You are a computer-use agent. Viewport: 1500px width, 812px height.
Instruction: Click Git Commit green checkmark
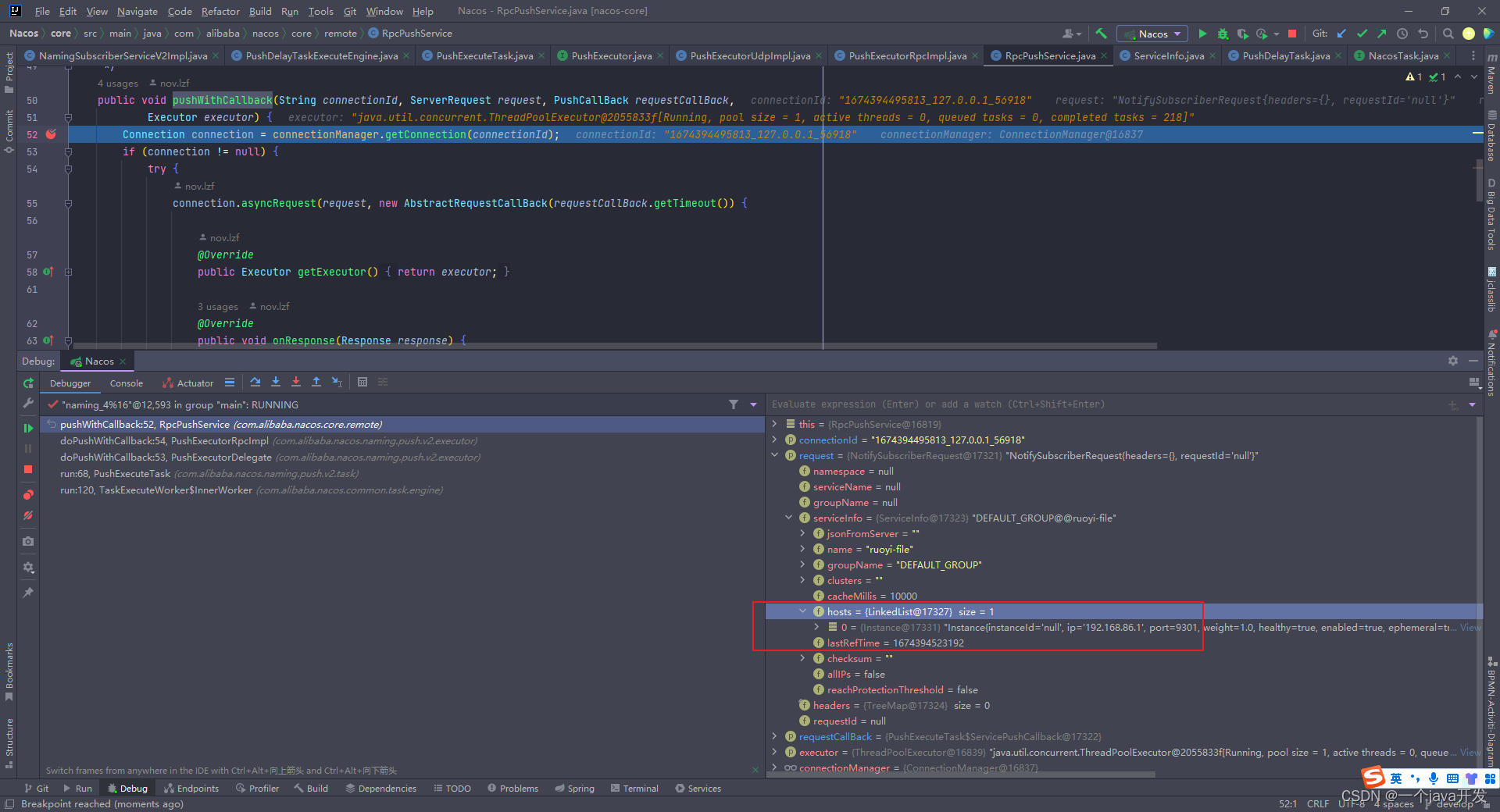[1362, 34]
